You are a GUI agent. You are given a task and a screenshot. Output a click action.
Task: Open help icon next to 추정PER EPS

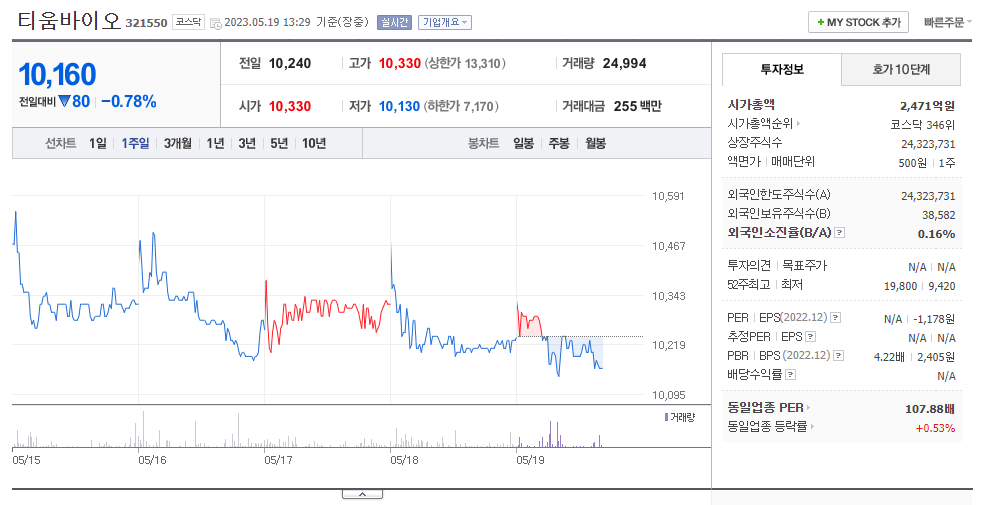tap(811, 337)
